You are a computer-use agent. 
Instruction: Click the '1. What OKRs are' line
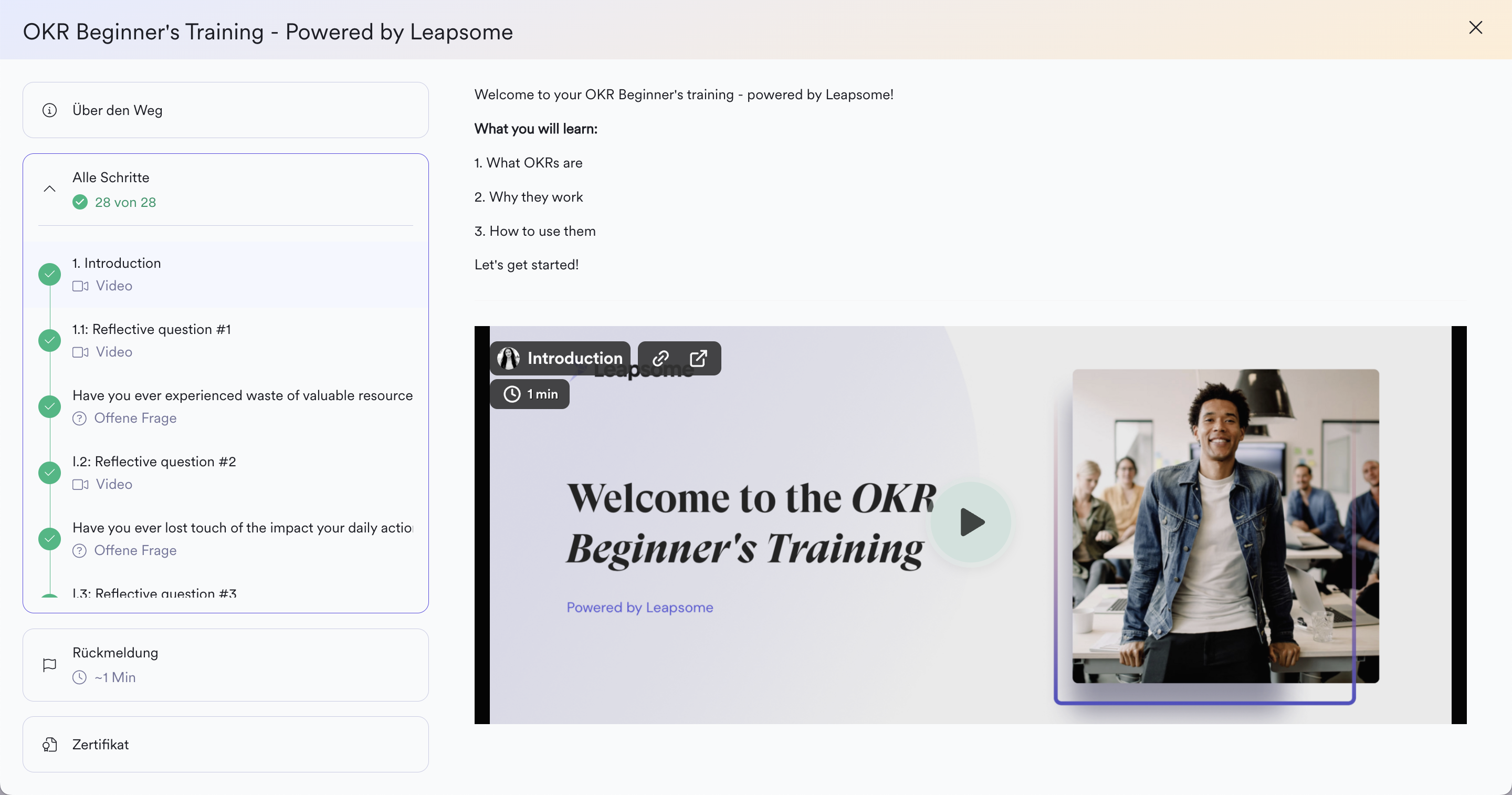coord(528,163)
